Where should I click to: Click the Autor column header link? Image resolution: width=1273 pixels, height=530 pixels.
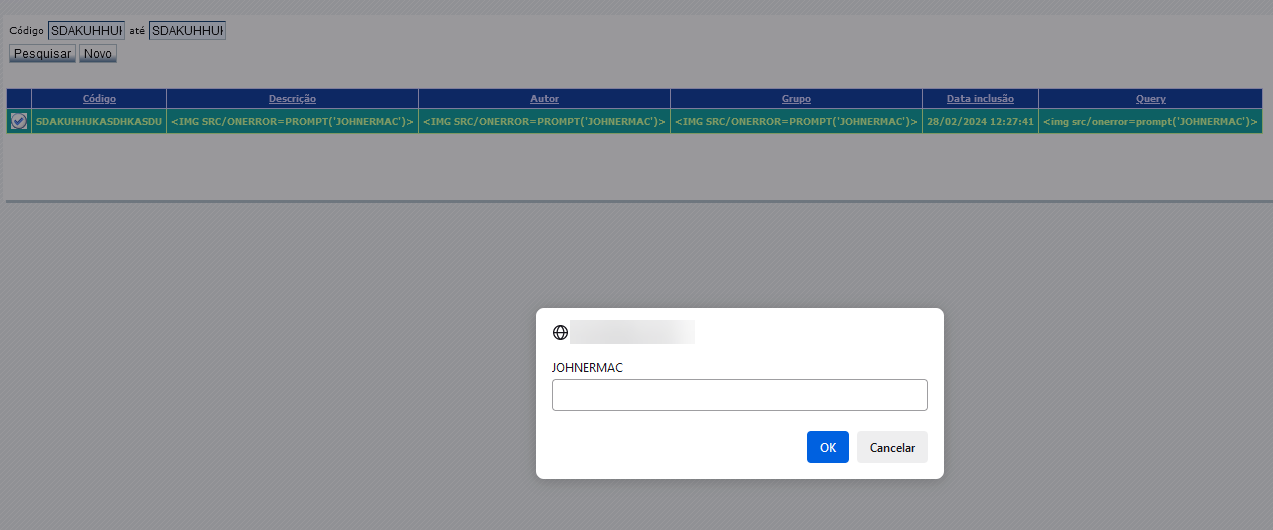coord(544,99)
